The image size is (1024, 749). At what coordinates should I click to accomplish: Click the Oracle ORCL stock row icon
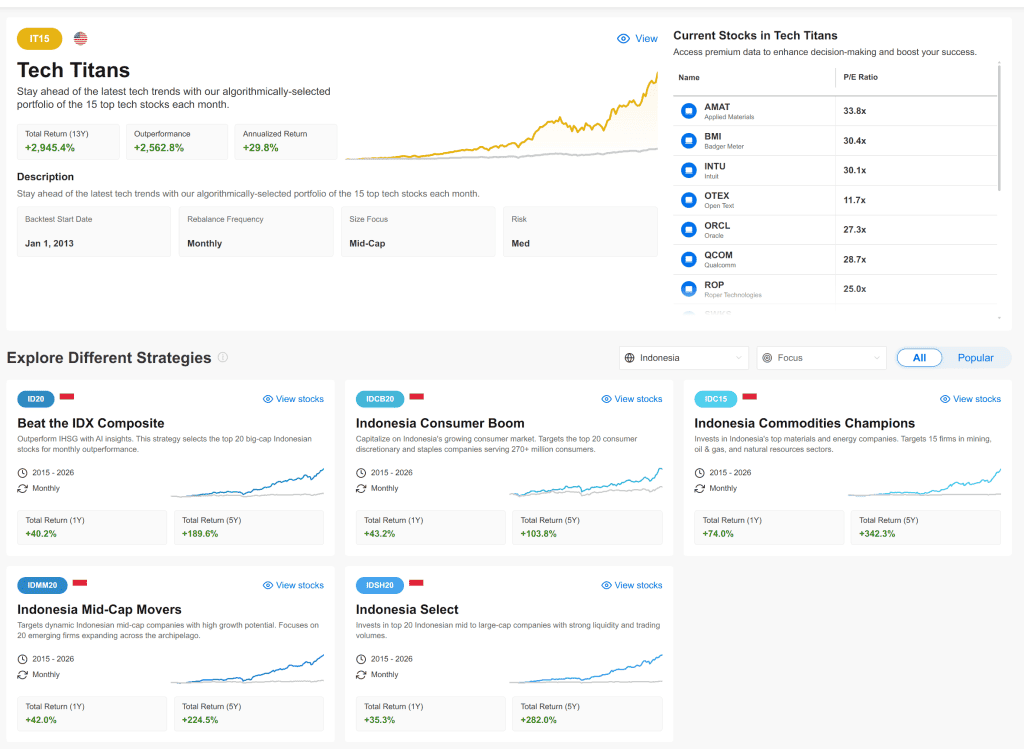(688, 230)
